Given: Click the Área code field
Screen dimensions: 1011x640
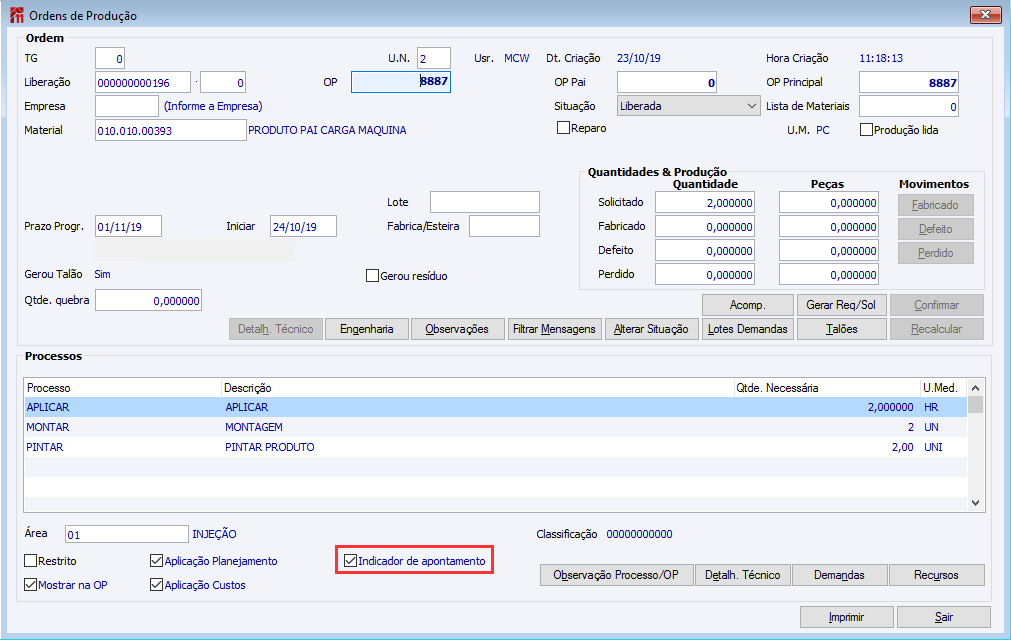Looking at the screenshot, I should (x=127, y=534).
